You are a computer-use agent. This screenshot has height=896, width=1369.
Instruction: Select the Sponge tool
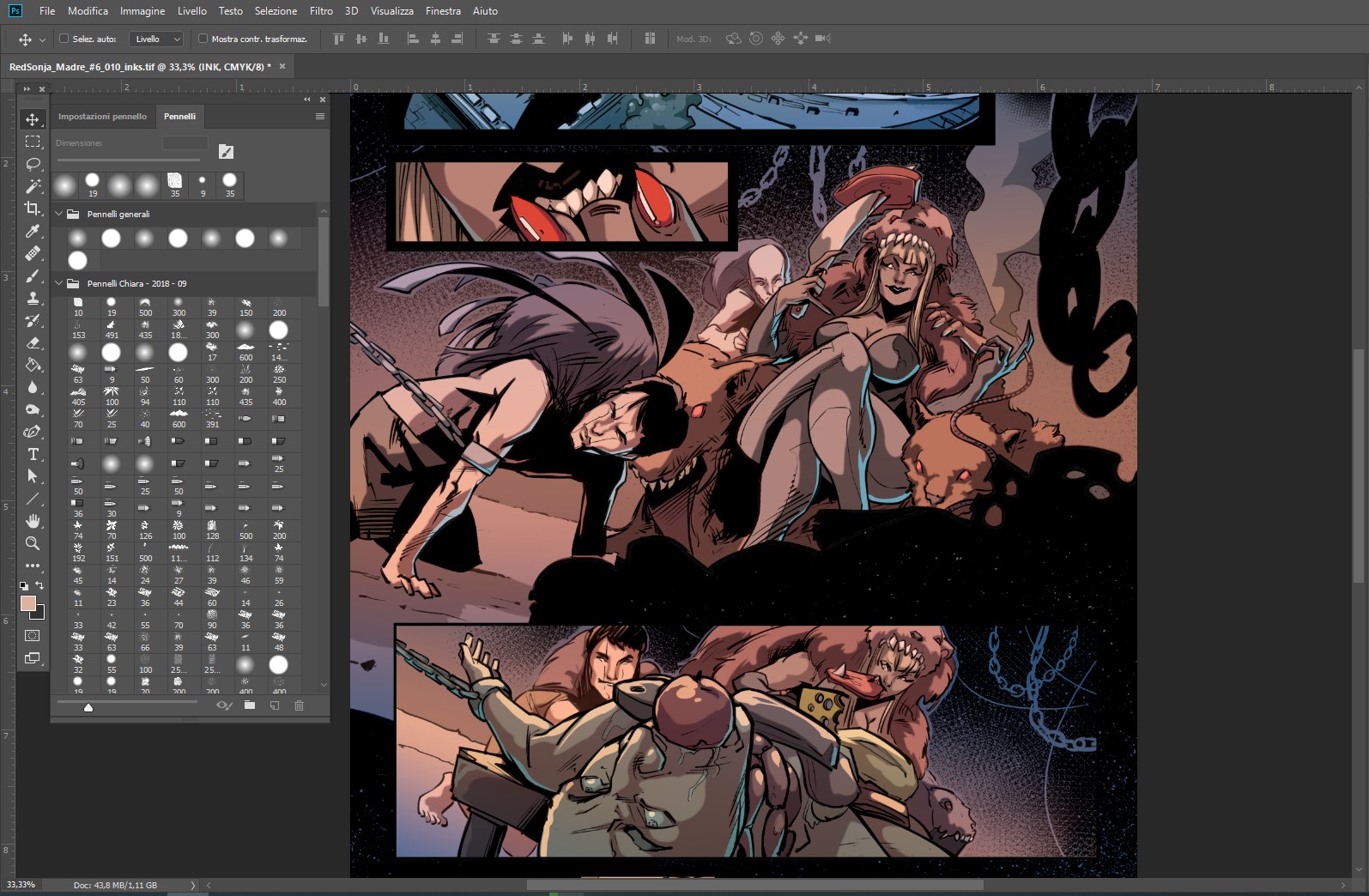point(33,409)
